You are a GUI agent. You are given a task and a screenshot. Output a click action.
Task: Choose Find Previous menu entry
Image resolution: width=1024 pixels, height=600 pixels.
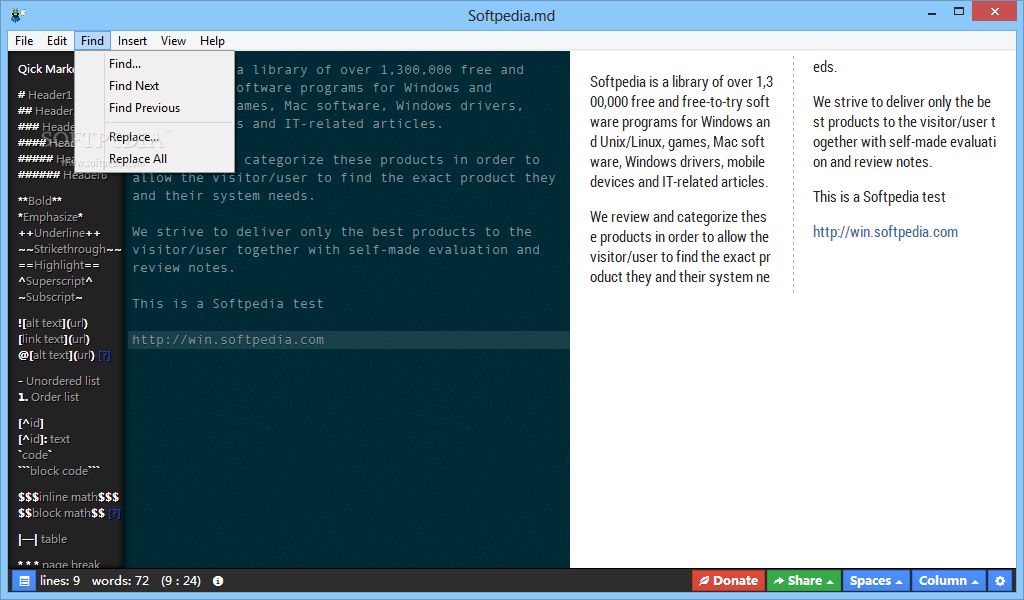(x=155, y=108)
